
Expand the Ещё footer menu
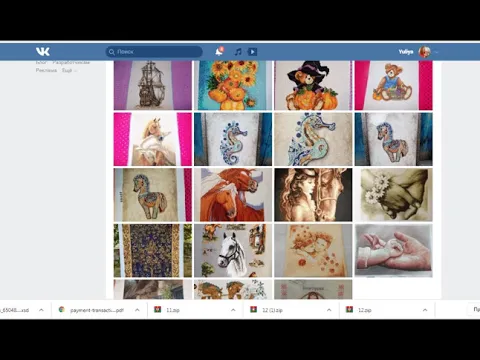(x=69, y=70)
